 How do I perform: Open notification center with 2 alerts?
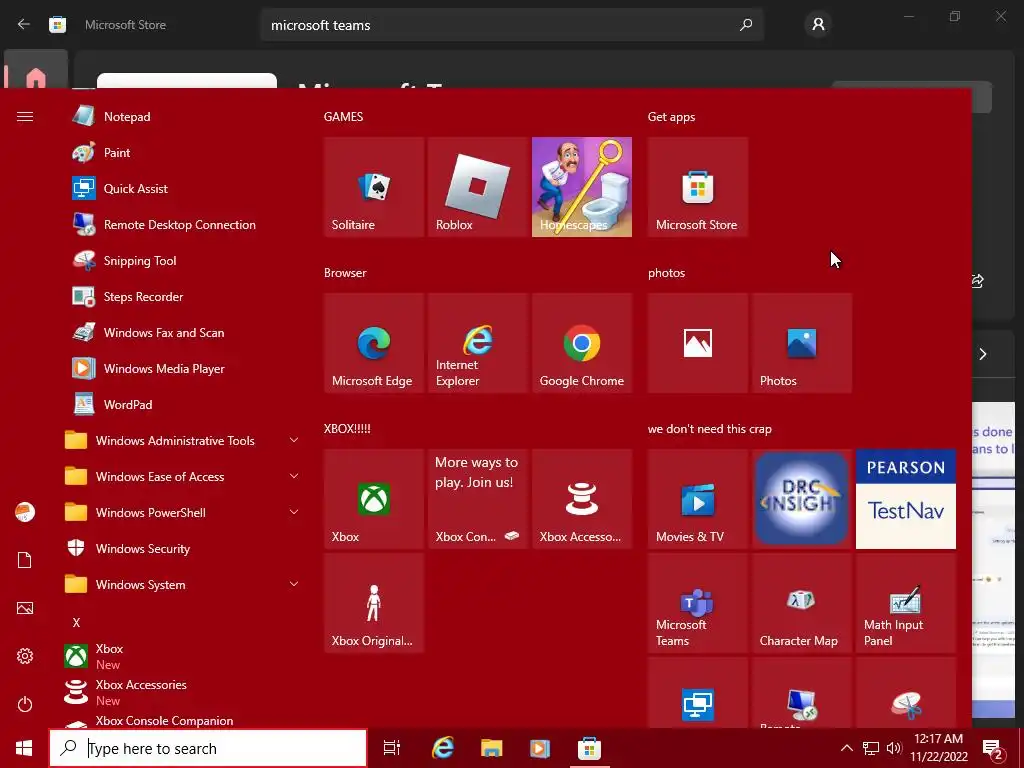(993, 749)
